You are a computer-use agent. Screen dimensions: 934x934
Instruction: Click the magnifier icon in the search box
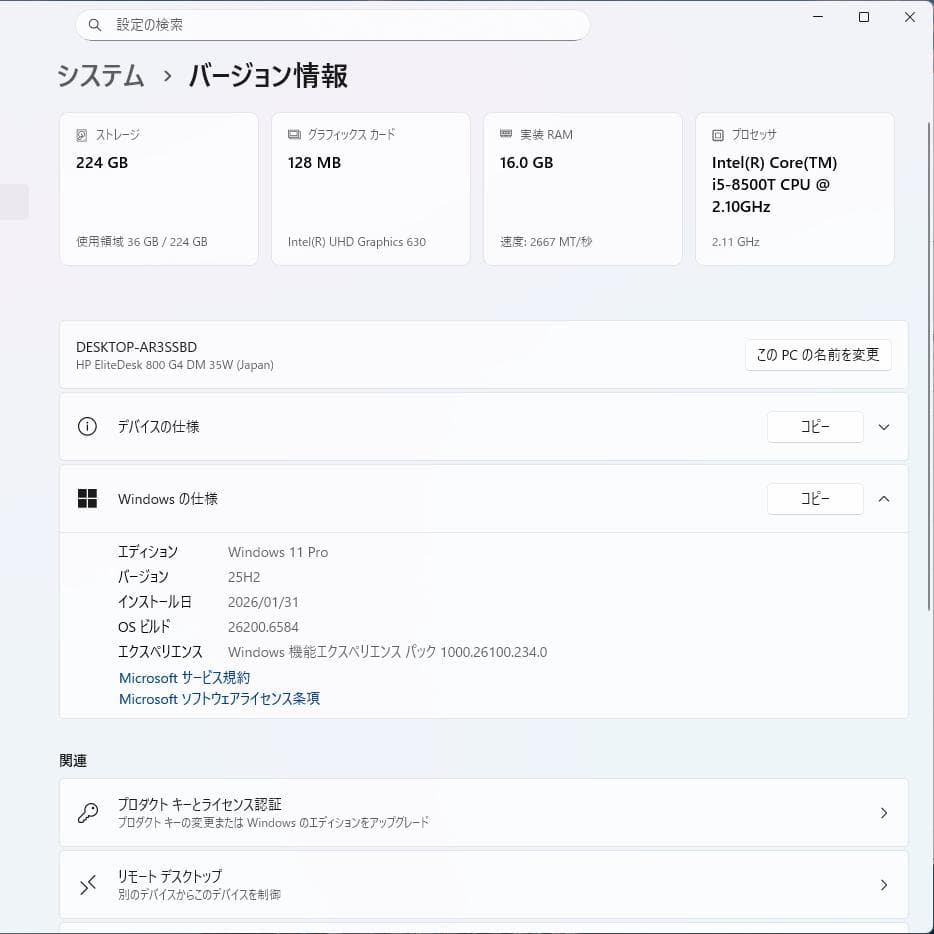pyautogui.click(x=95, y=23)
